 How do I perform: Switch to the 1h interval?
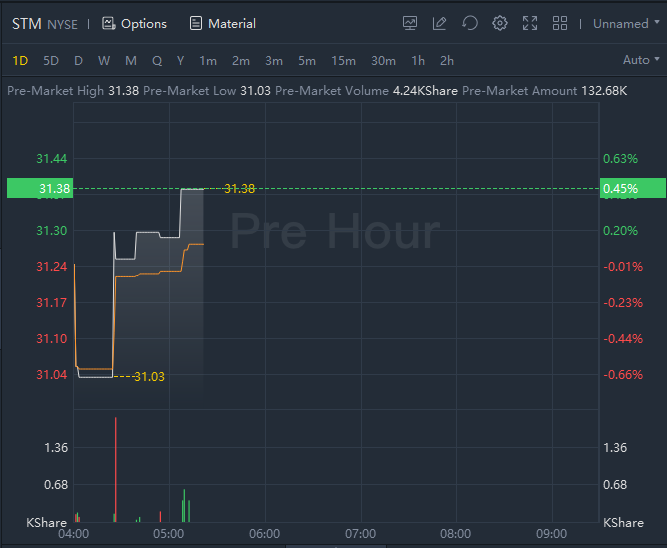418,61
